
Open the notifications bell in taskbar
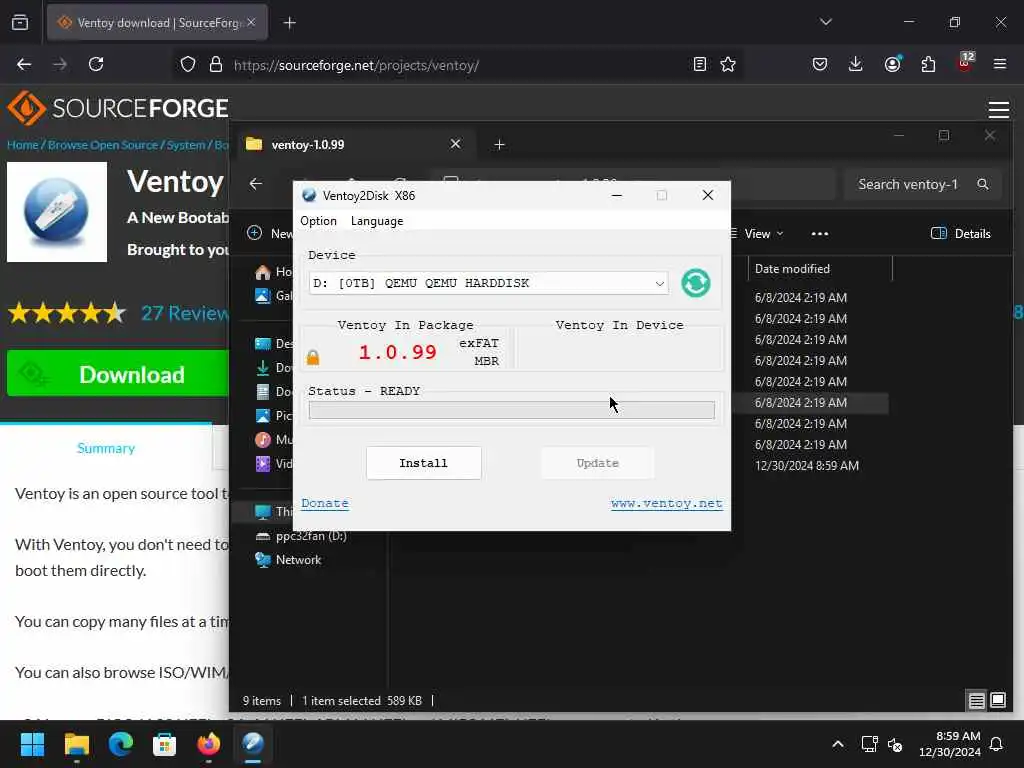tap(997, 744)
